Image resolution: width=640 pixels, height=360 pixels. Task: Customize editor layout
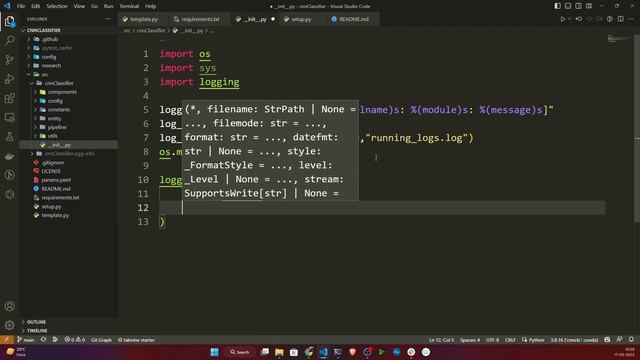(x=589, y=6)
